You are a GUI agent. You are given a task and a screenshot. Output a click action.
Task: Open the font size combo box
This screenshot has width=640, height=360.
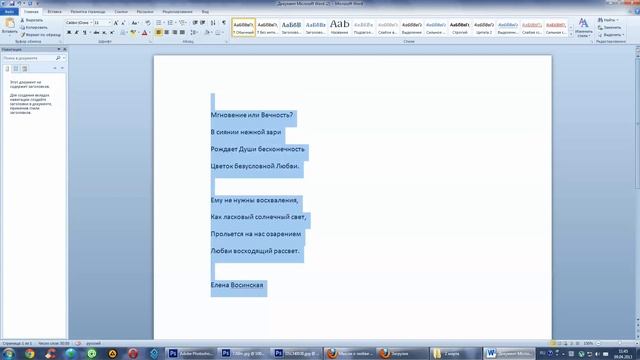click(102, 23)
